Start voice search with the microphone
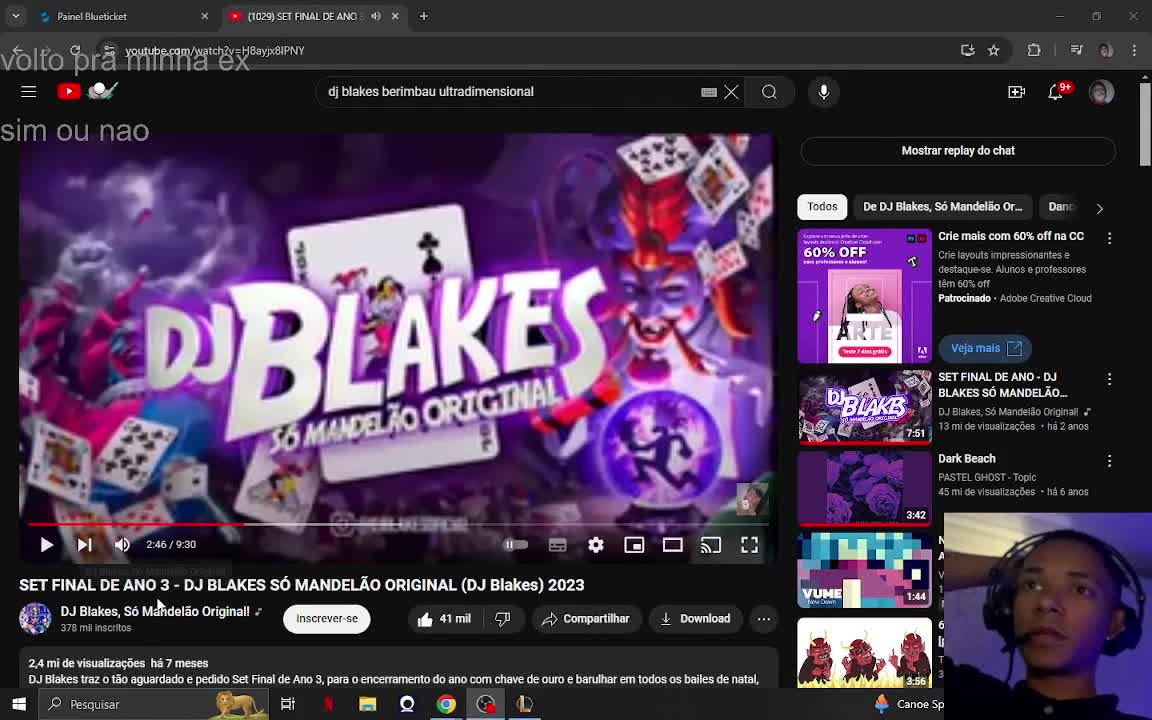The image size is (1152, 720). 824,92
